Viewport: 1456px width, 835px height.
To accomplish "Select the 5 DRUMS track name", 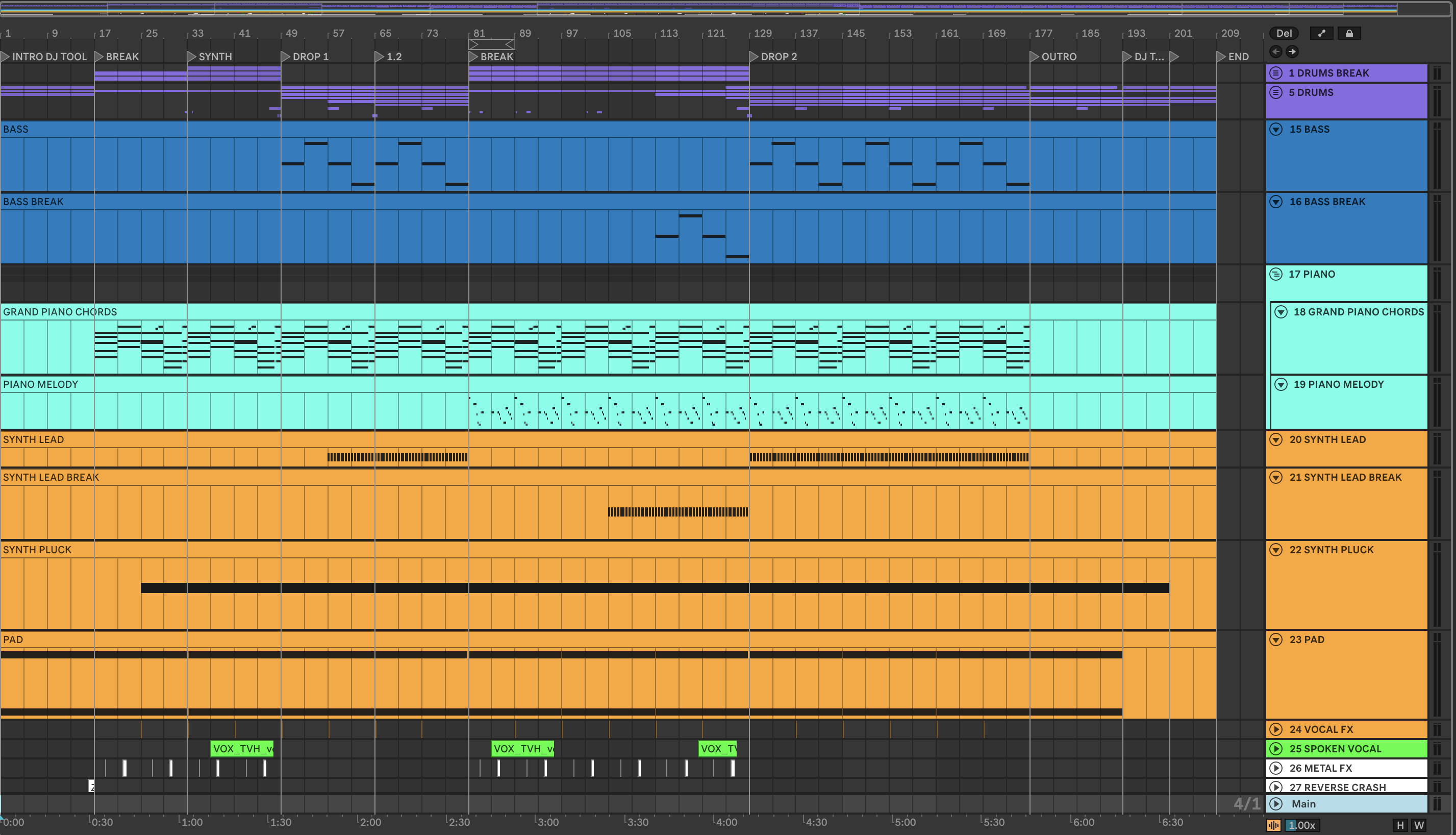I will 1311,92.
